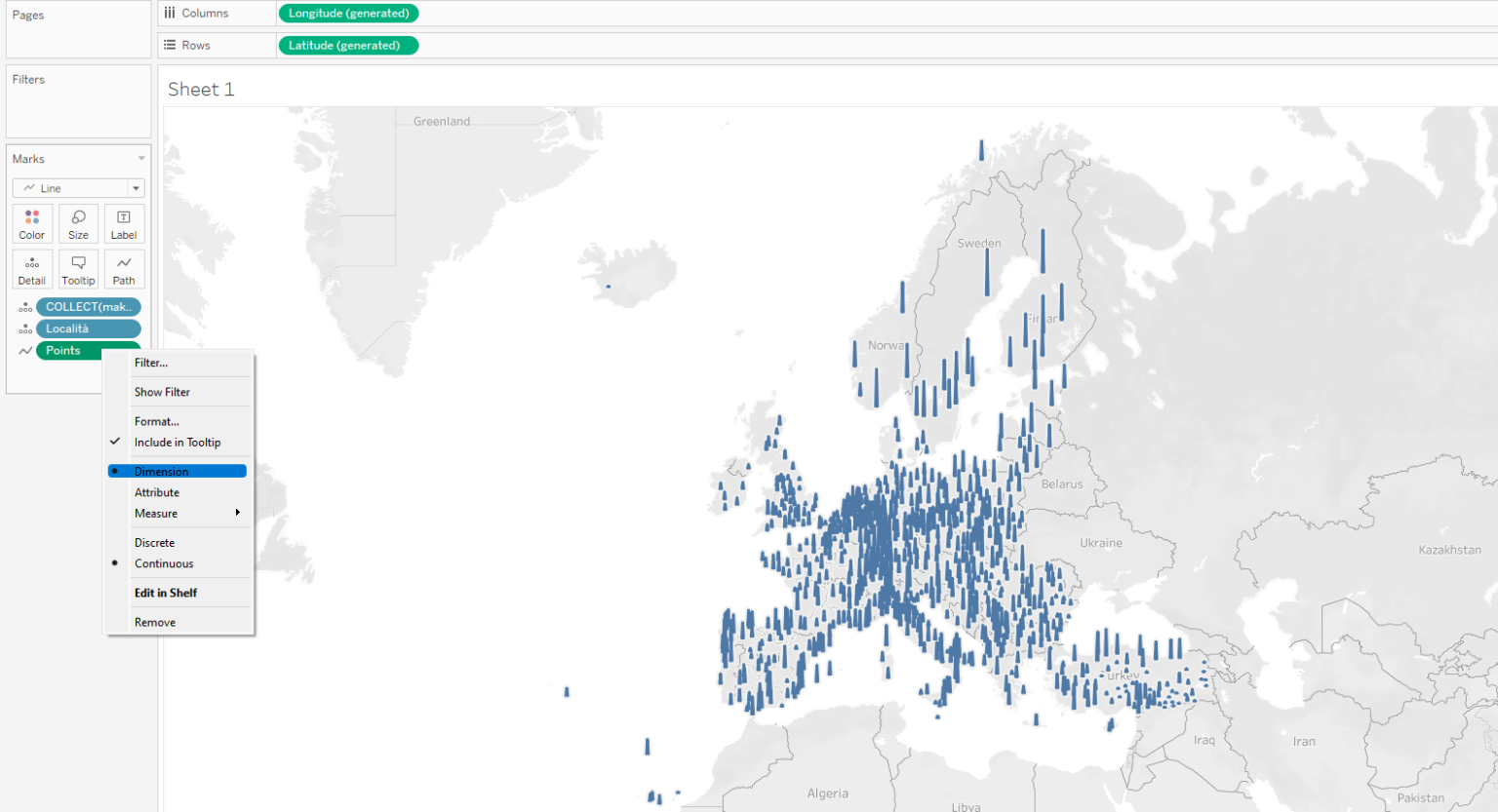Open Filter... from the context menu
Screen dimensions: 1498x812
tap(151, 362)
